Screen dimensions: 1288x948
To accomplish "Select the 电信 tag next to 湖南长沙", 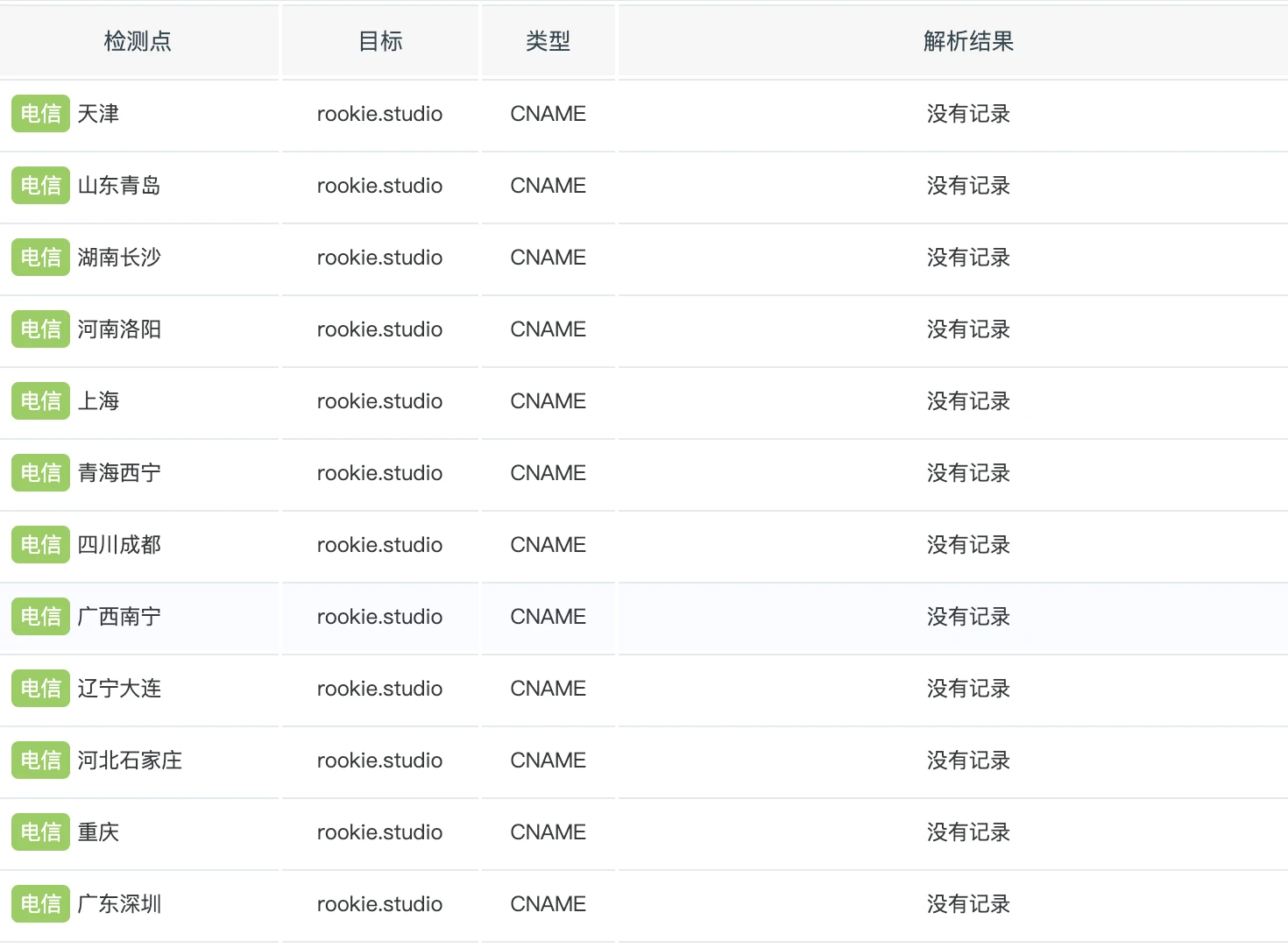I will coord(40,258).
